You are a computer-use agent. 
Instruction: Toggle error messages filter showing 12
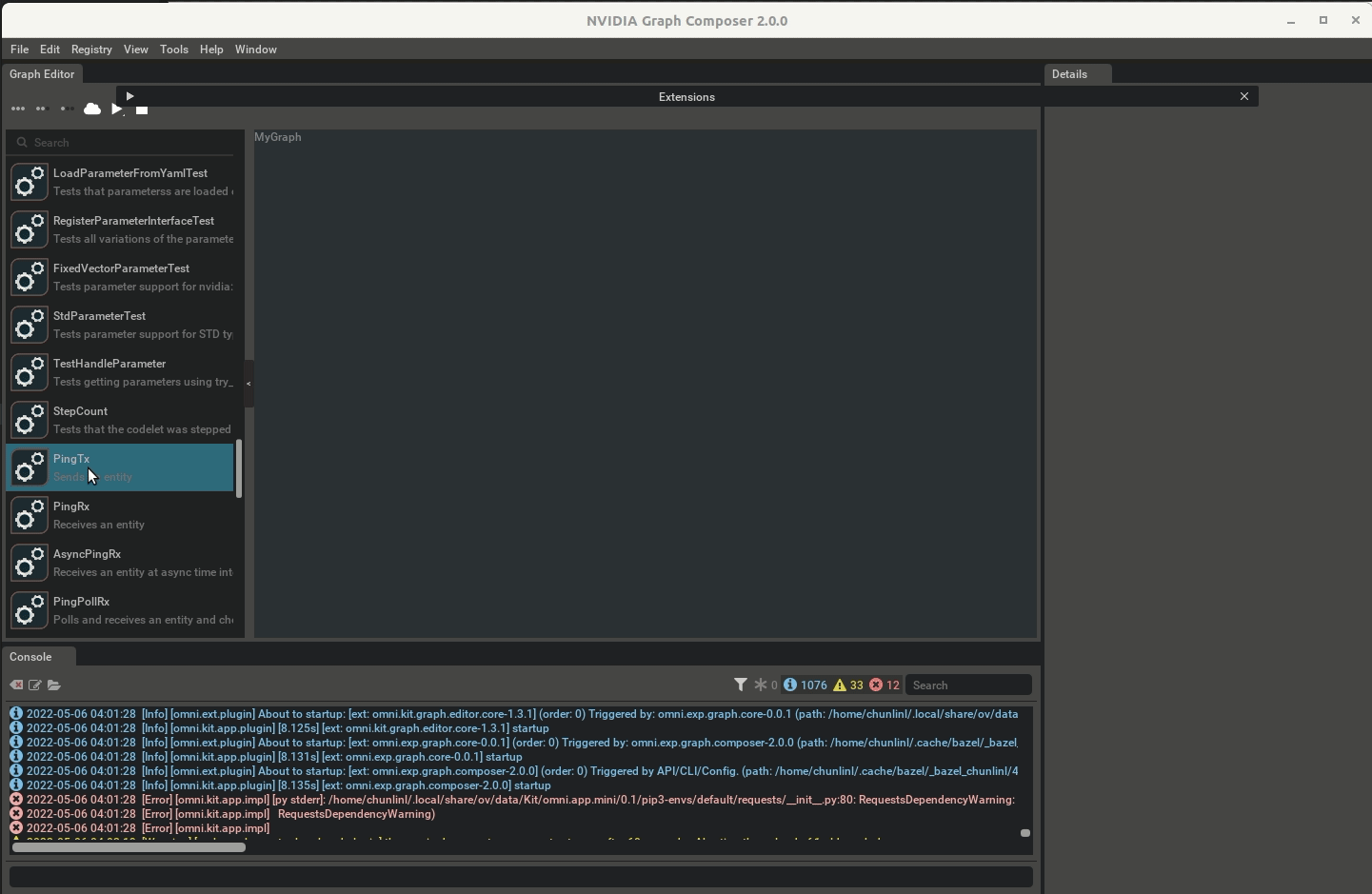[x=885, y=685]
